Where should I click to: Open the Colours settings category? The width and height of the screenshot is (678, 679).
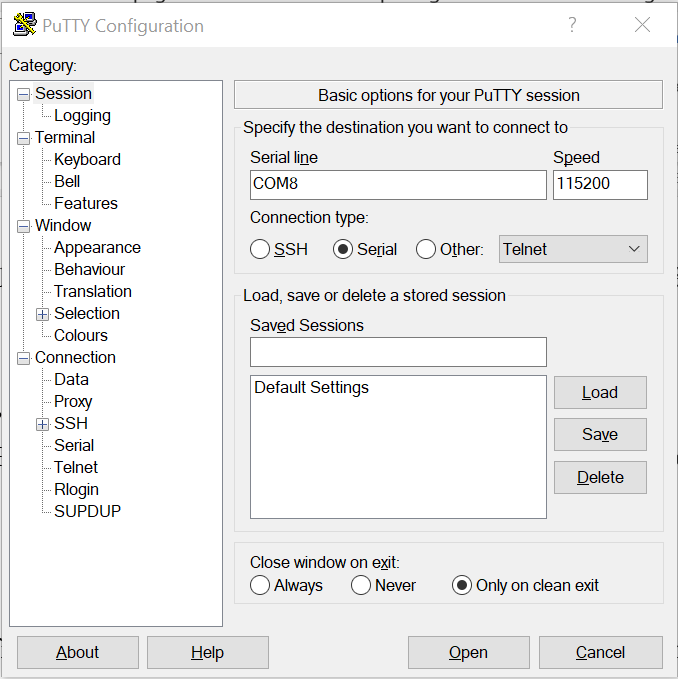(x=81, y=336)
